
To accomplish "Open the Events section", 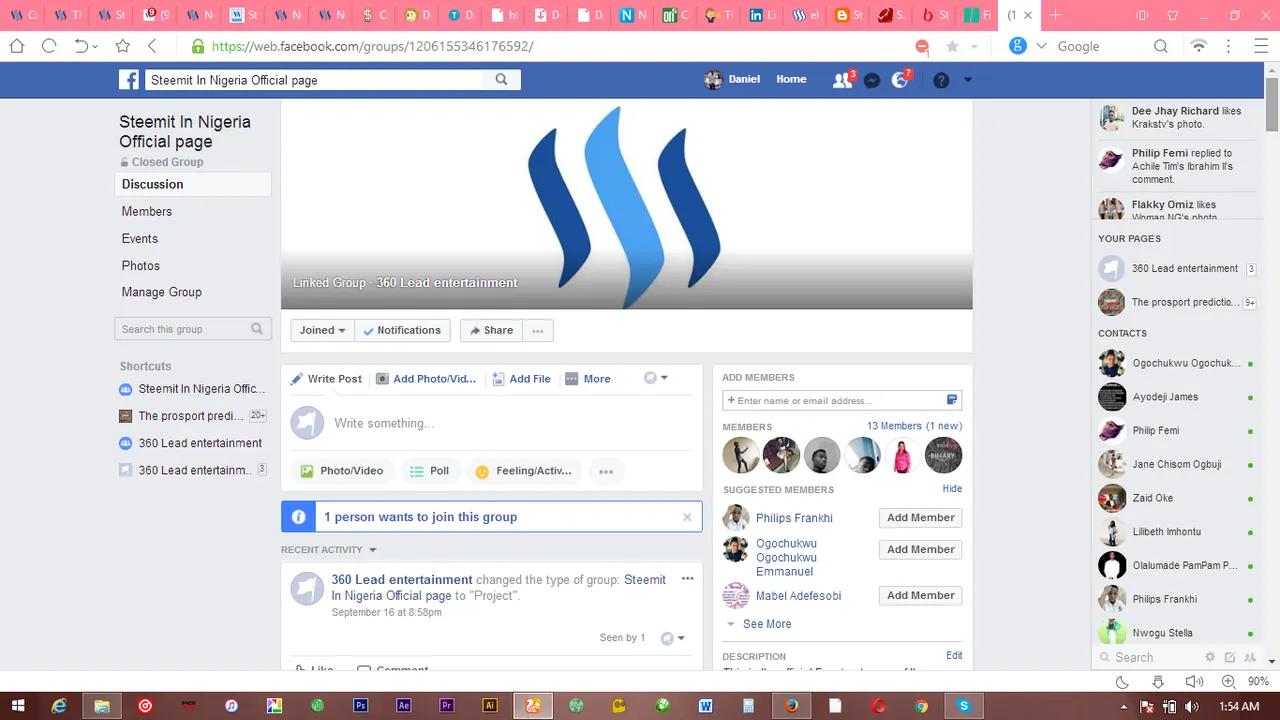I will click(x=140, y=238).
